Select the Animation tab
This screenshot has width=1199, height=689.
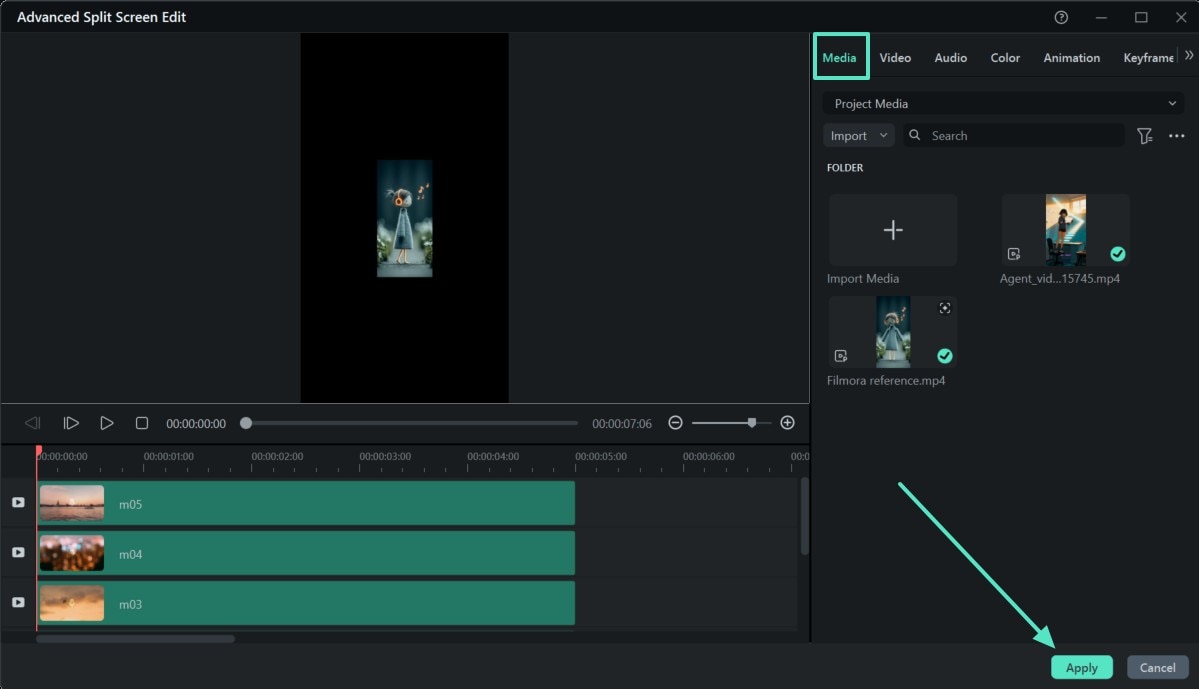point(1071,57)
